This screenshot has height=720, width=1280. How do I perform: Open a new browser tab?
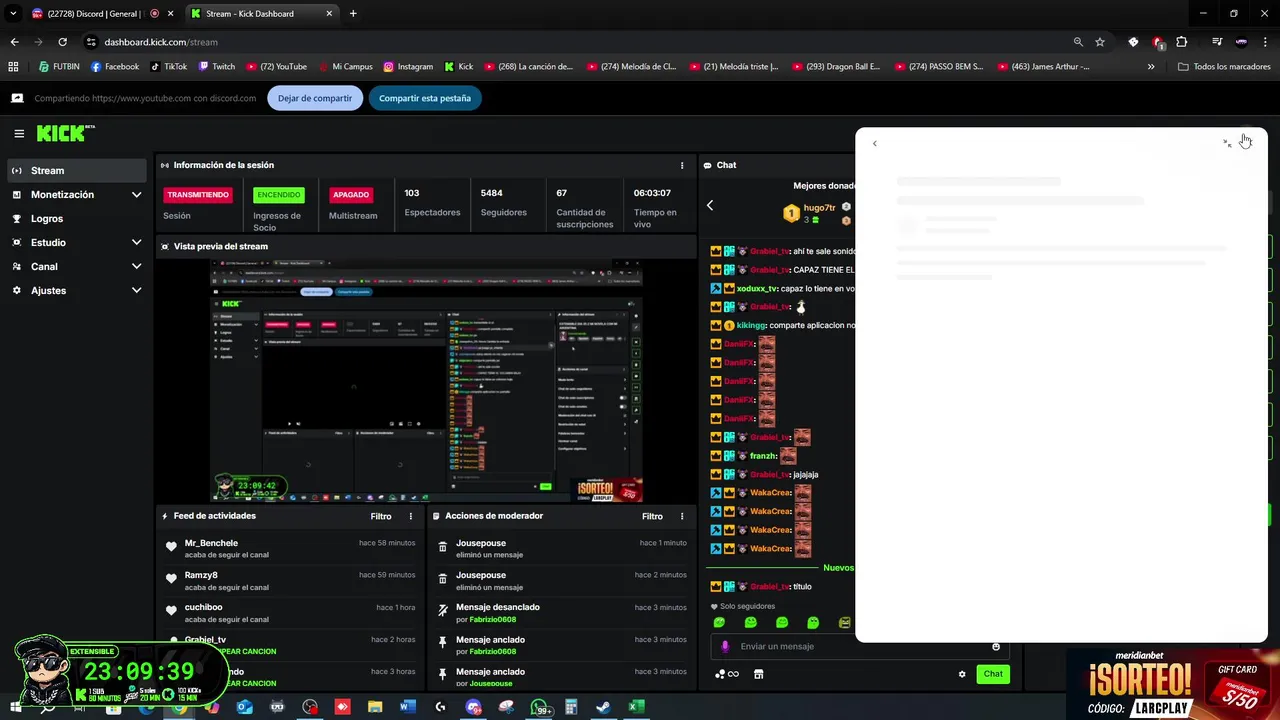coord(353,14)
